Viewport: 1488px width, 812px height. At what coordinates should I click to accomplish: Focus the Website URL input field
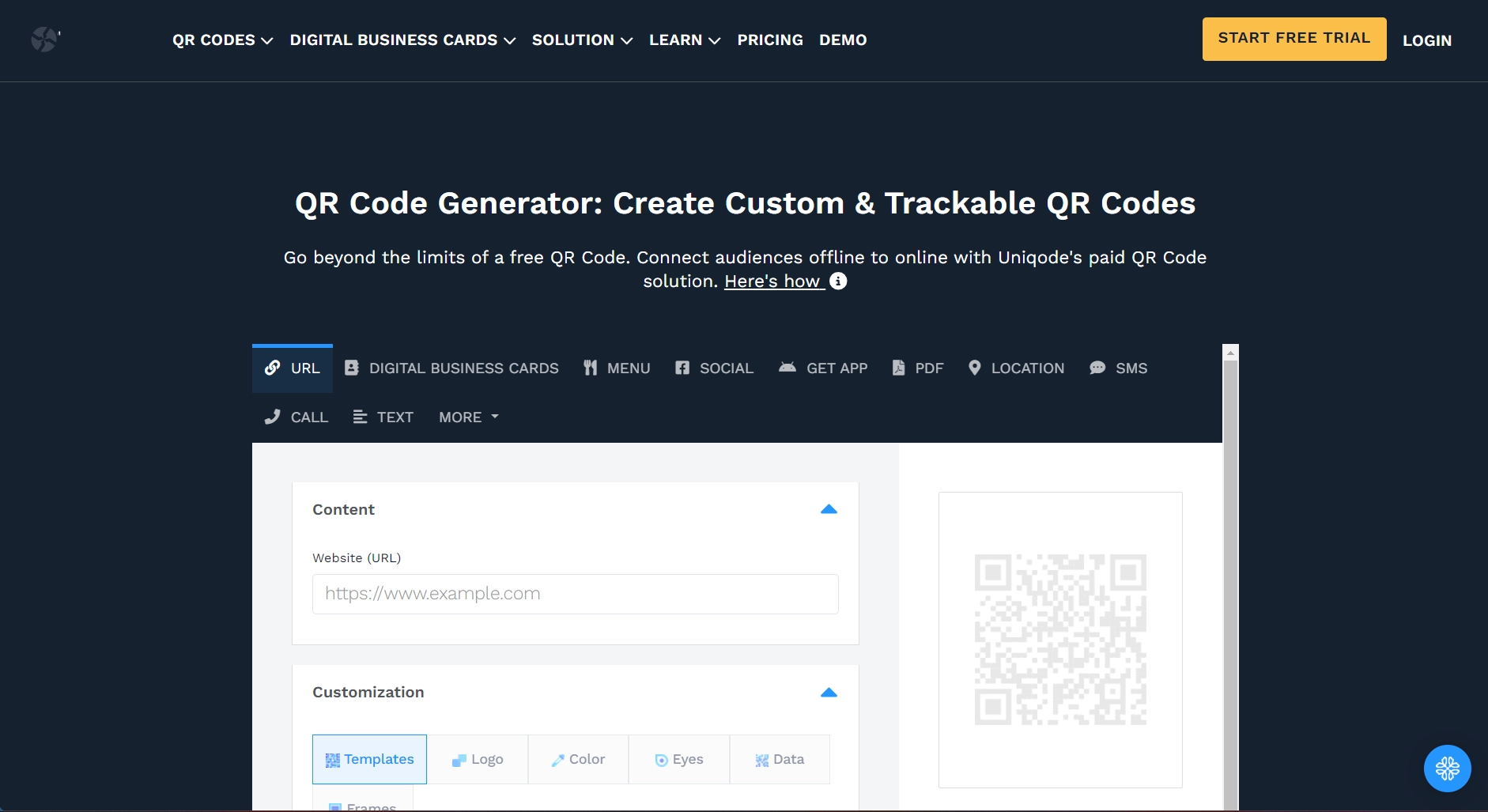[576, 594]
